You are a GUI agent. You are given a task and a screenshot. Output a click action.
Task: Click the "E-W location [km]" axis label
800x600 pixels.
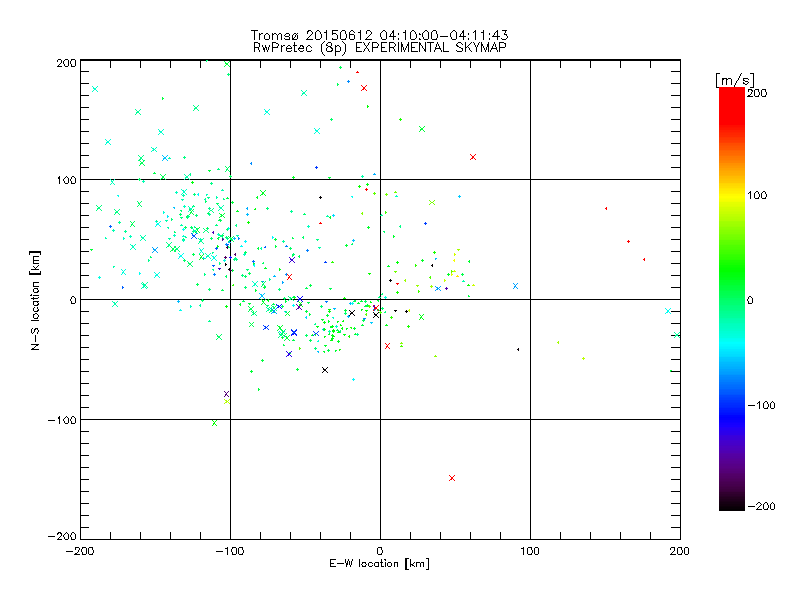click(x=379, y=563)
